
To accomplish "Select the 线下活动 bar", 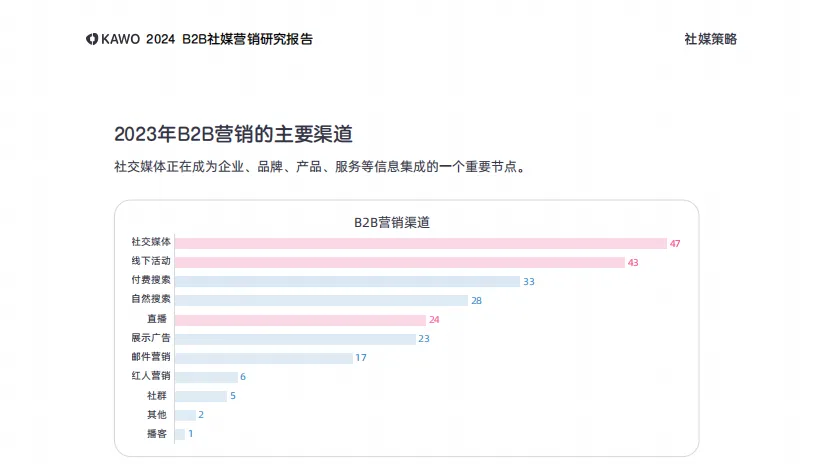I will point(400,262).
